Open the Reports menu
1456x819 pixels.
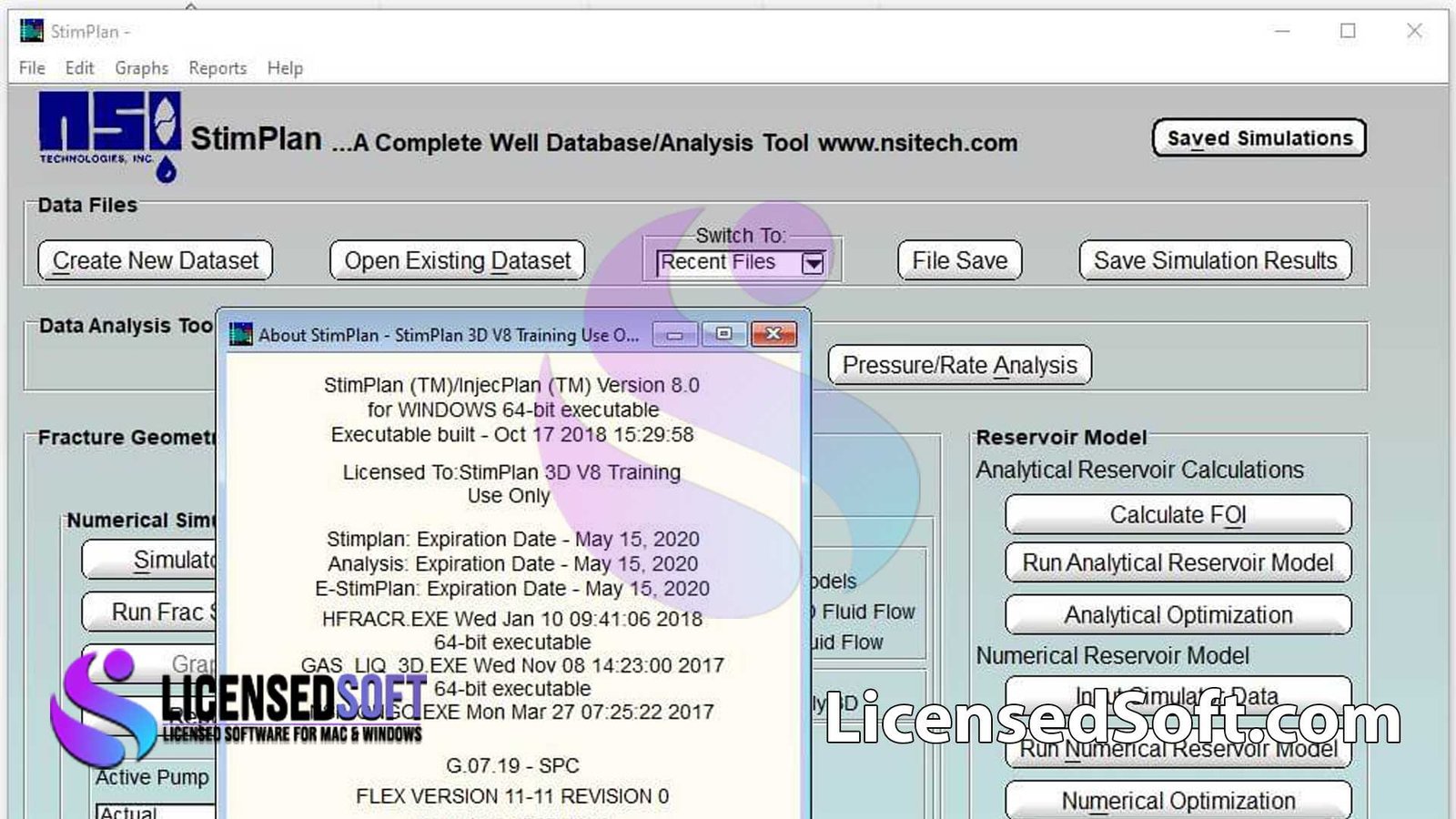pos(217,68)
